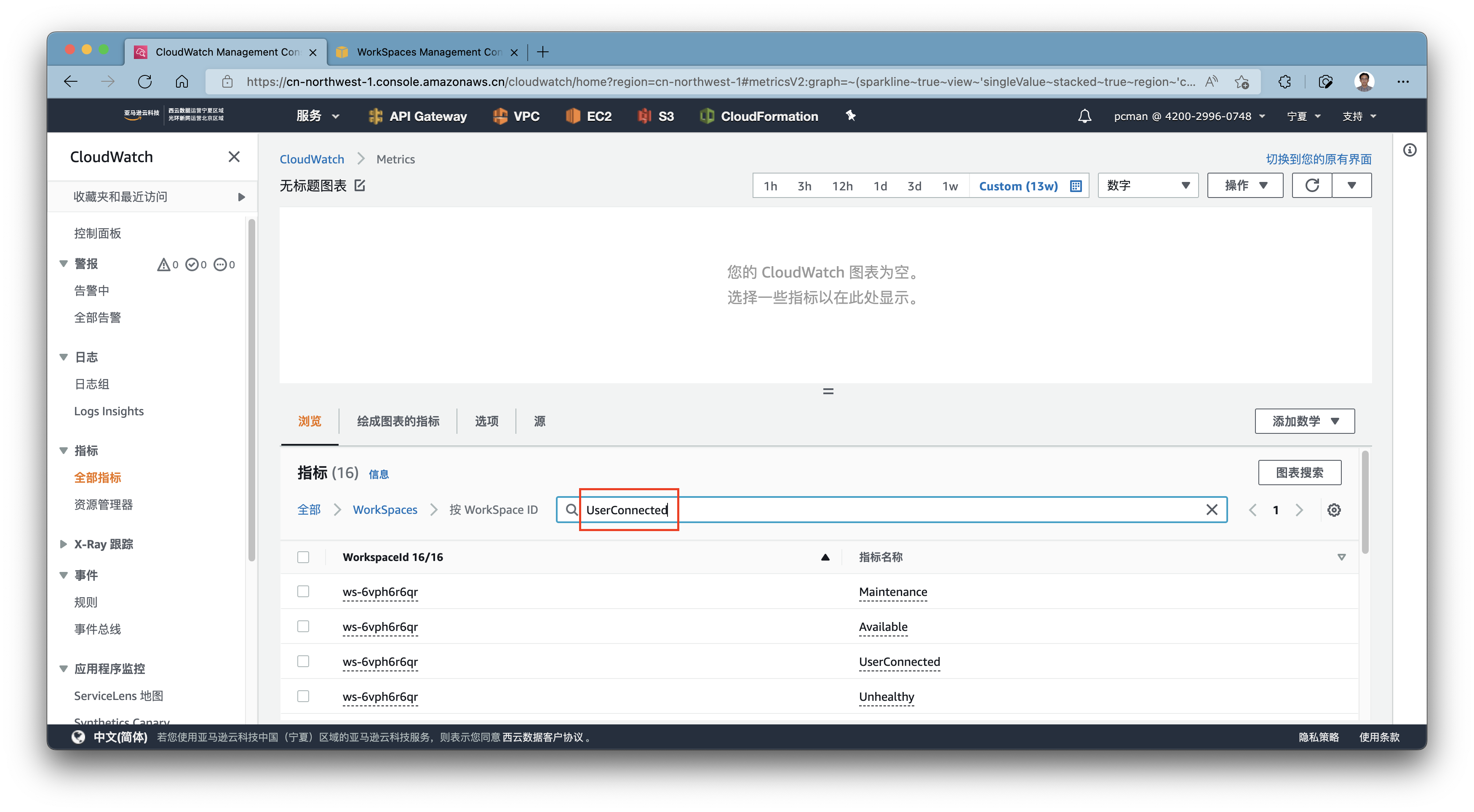Open the read aloud icon in address bar

pyautogui.click(x=1211, y=82)
